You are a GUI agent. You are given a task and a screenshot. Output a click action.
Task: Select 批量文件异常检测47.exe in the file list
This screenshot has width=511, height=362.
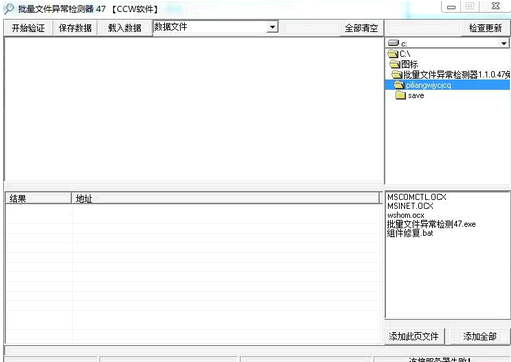coord(431,224)
